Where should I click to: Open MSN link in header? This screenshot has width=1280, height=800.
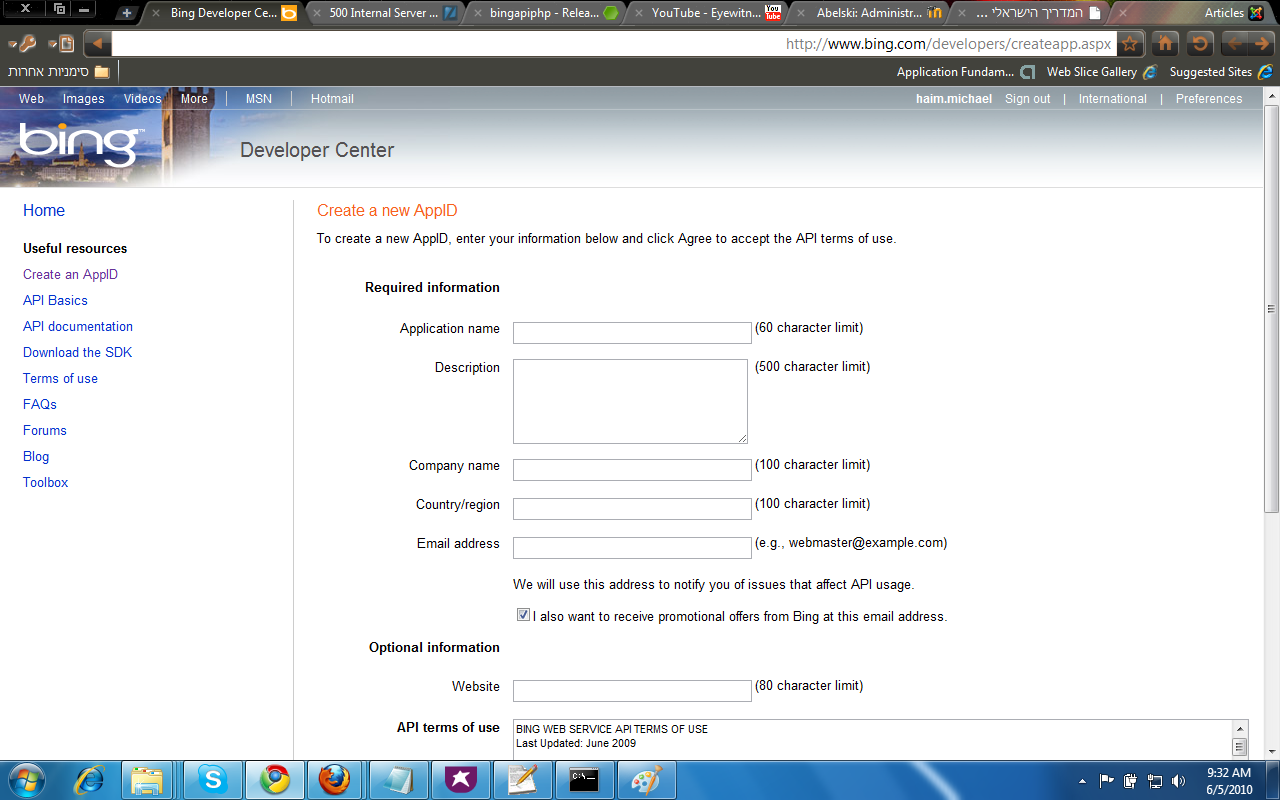coord(259,99)
